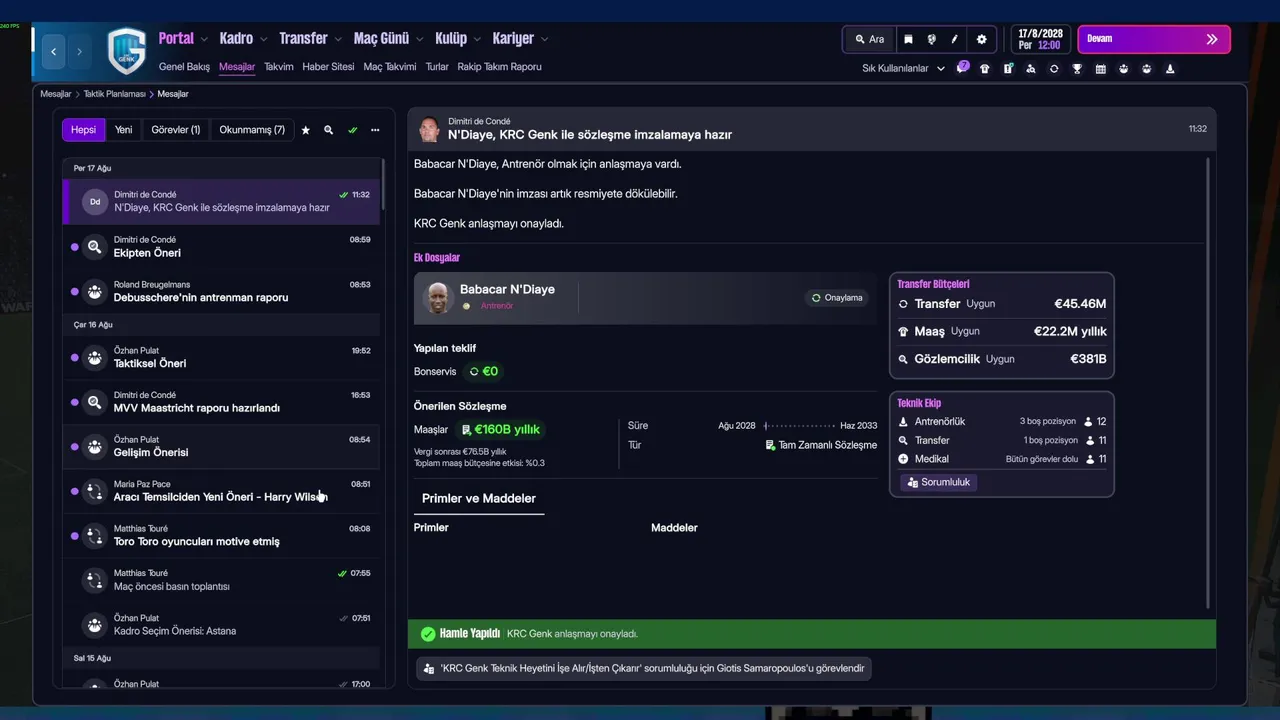
Task: Open the tactics board shortcut icon
Action: [x=1008, y=69]
